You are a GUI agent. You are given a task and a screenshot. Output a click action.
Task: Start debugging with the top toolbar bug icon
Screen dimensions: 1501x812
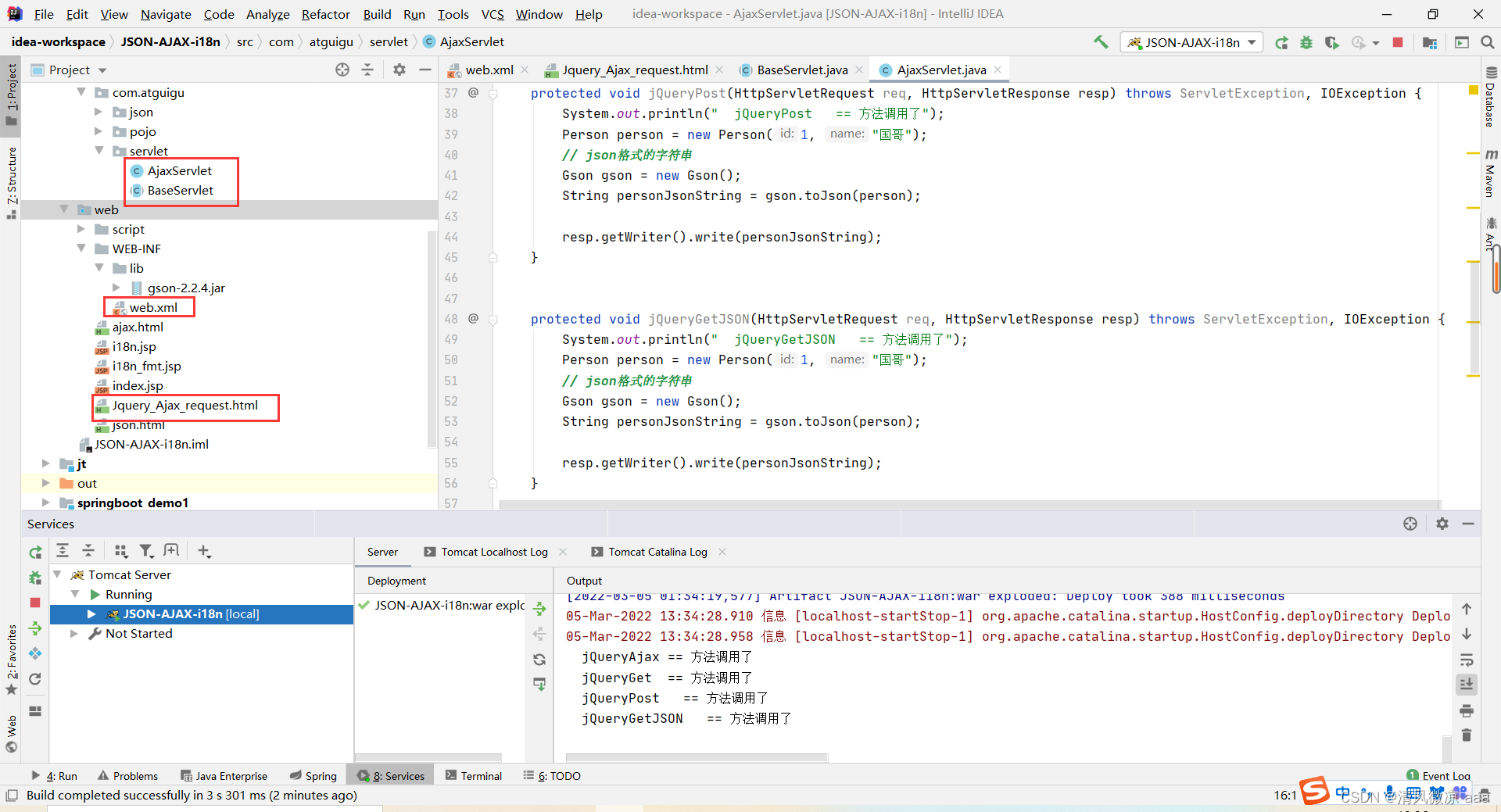click(1306, 42)
